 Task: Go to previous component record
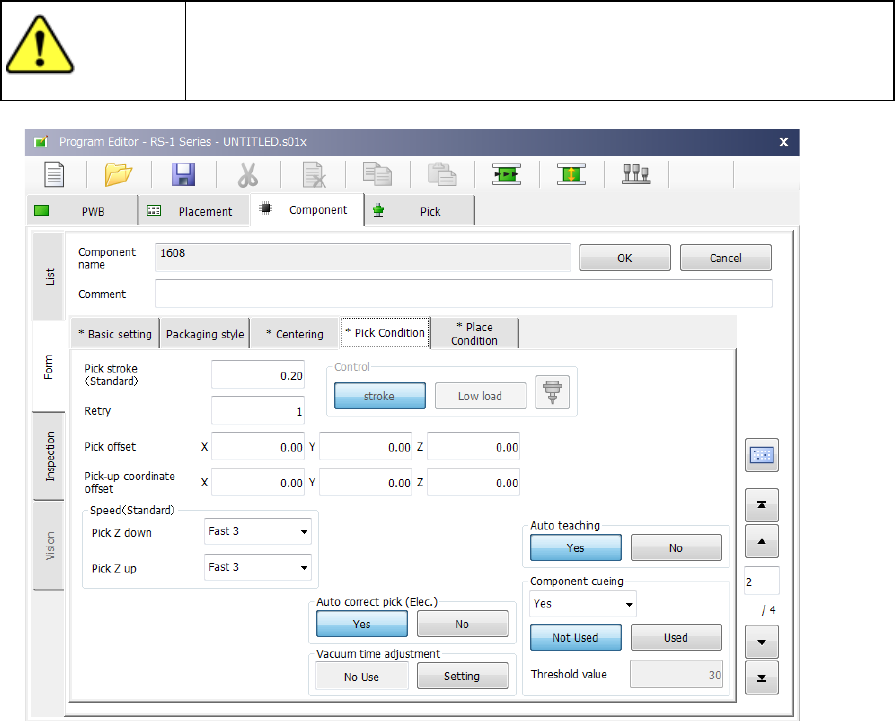761,541
